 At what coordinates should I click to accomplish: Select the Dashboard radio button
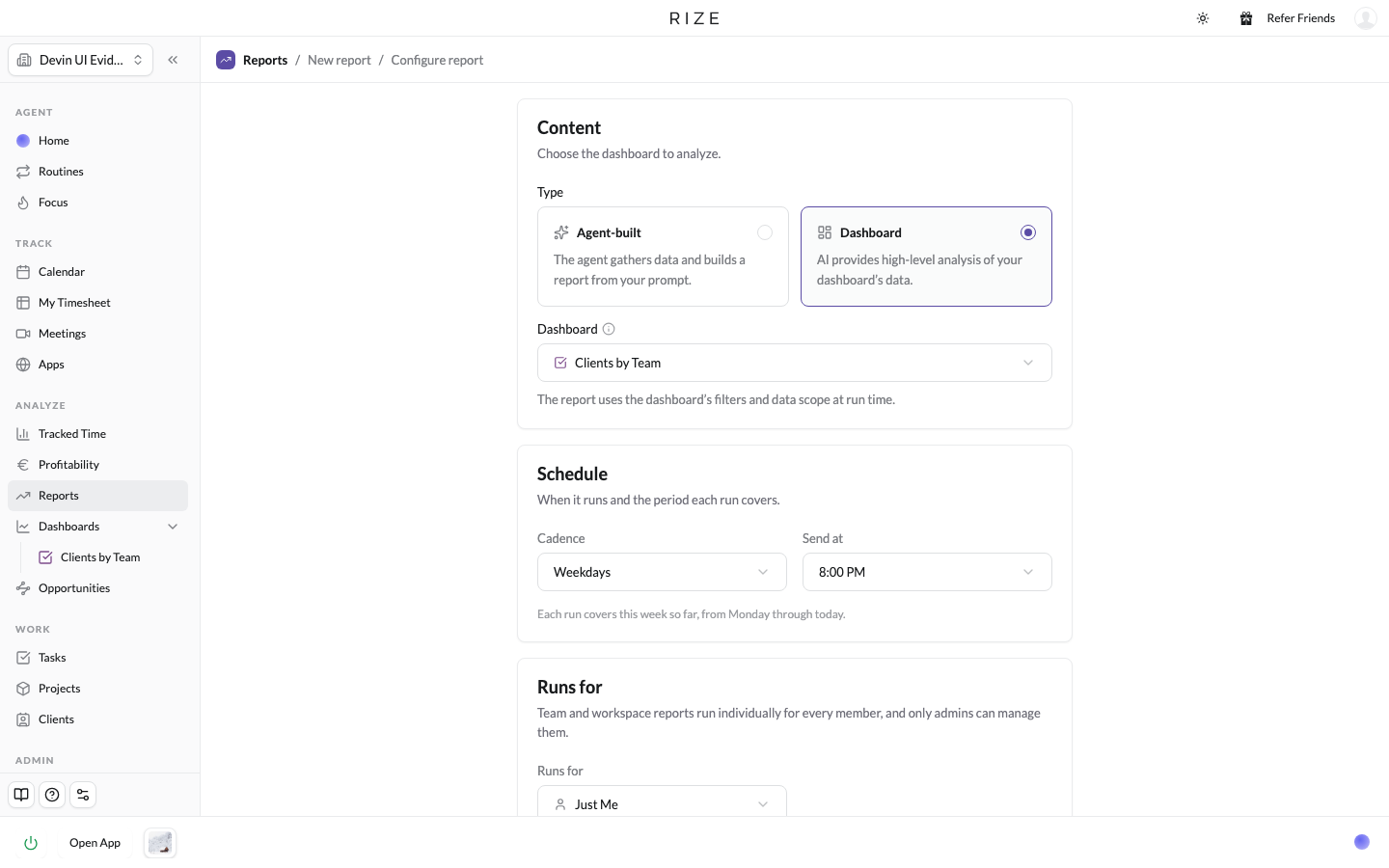(1028, 232)
